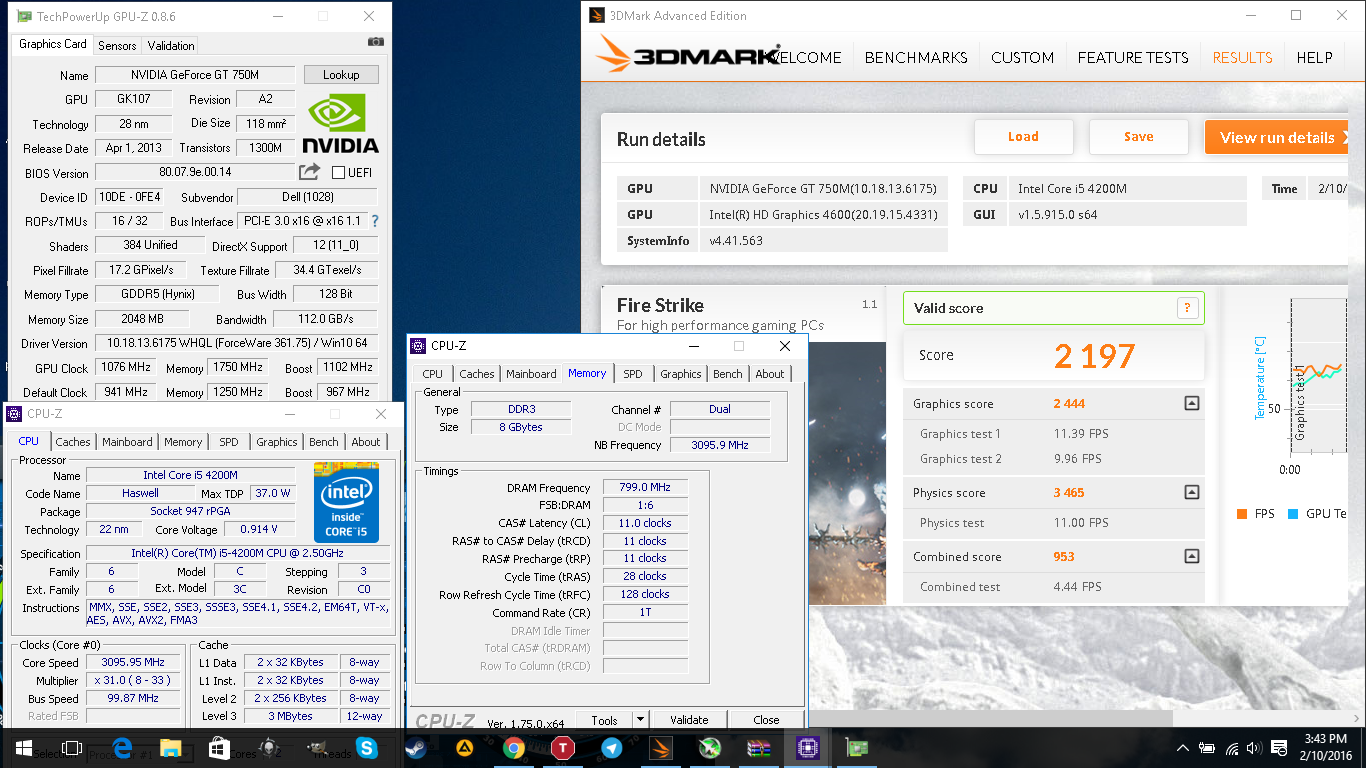Open the About tab in the CPU-Z CPU window
1366x768 pixels.
pyautogui.click(x=366, y=442)
